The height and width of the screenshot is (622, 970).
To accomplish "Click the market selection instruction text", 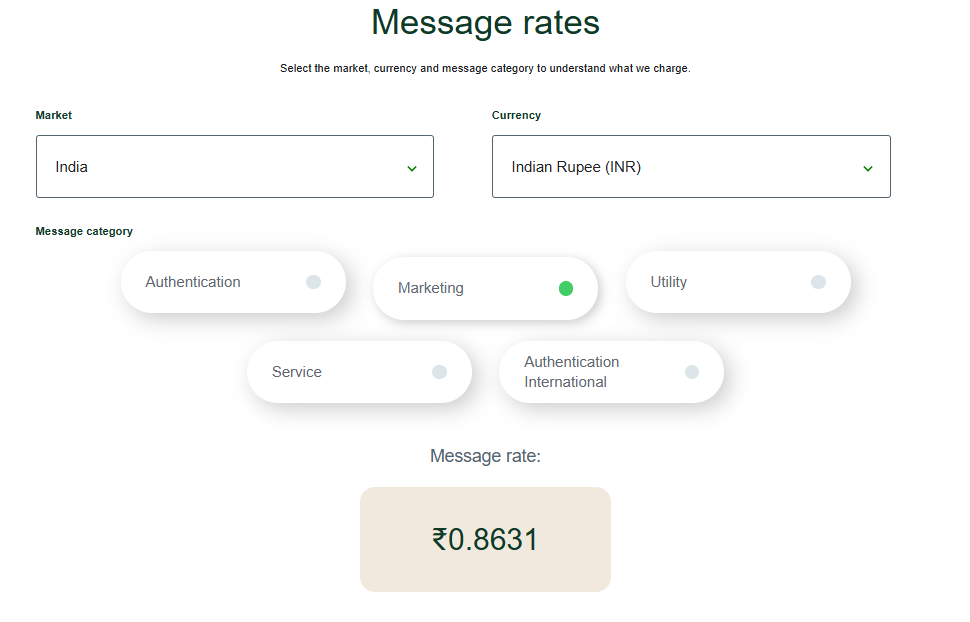I will point(485,68).
